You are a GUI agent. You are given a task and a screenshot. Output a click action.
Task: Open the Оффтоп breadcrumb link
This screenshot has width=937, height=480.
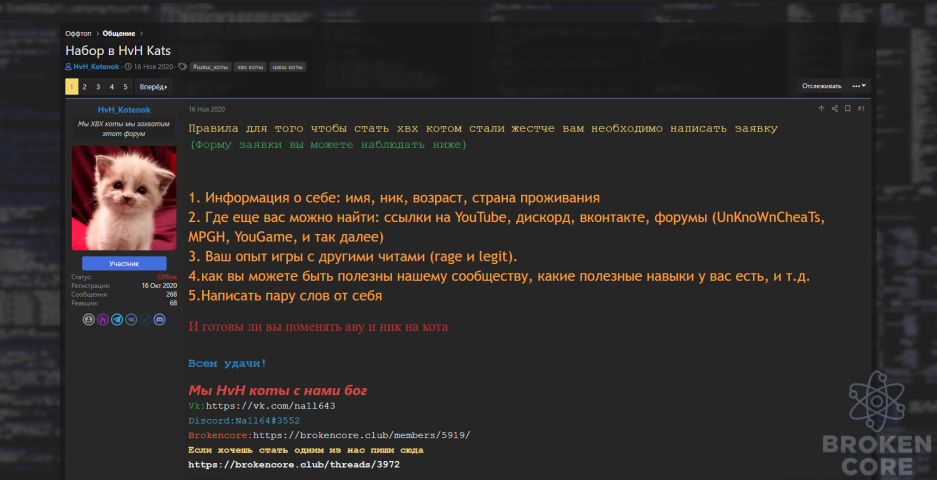tap(78, 33)
